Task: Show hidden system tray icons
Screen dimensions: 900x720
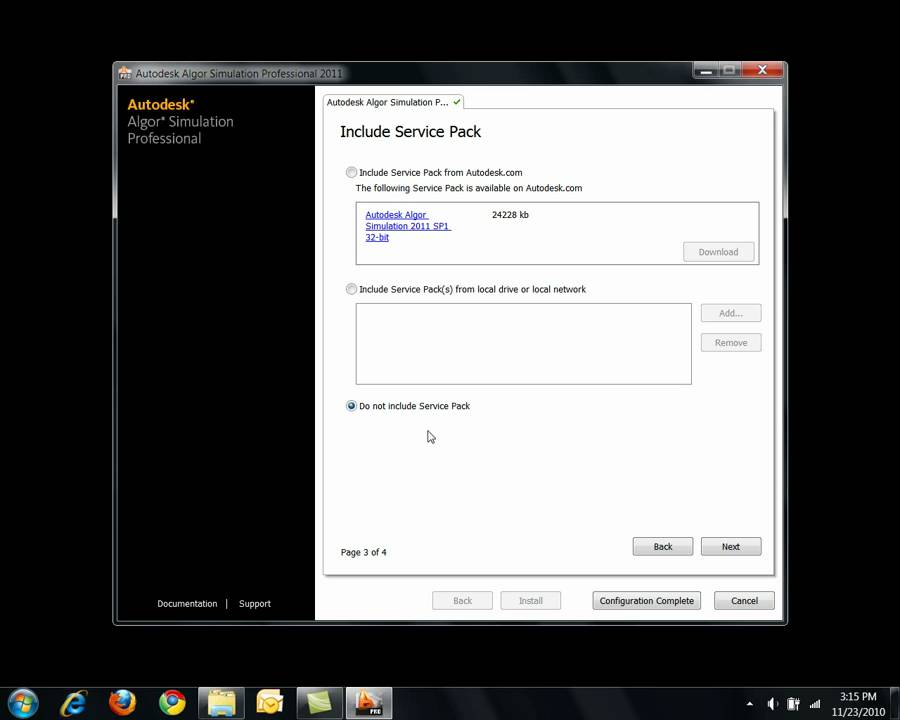Action: (x=750, y=704)
